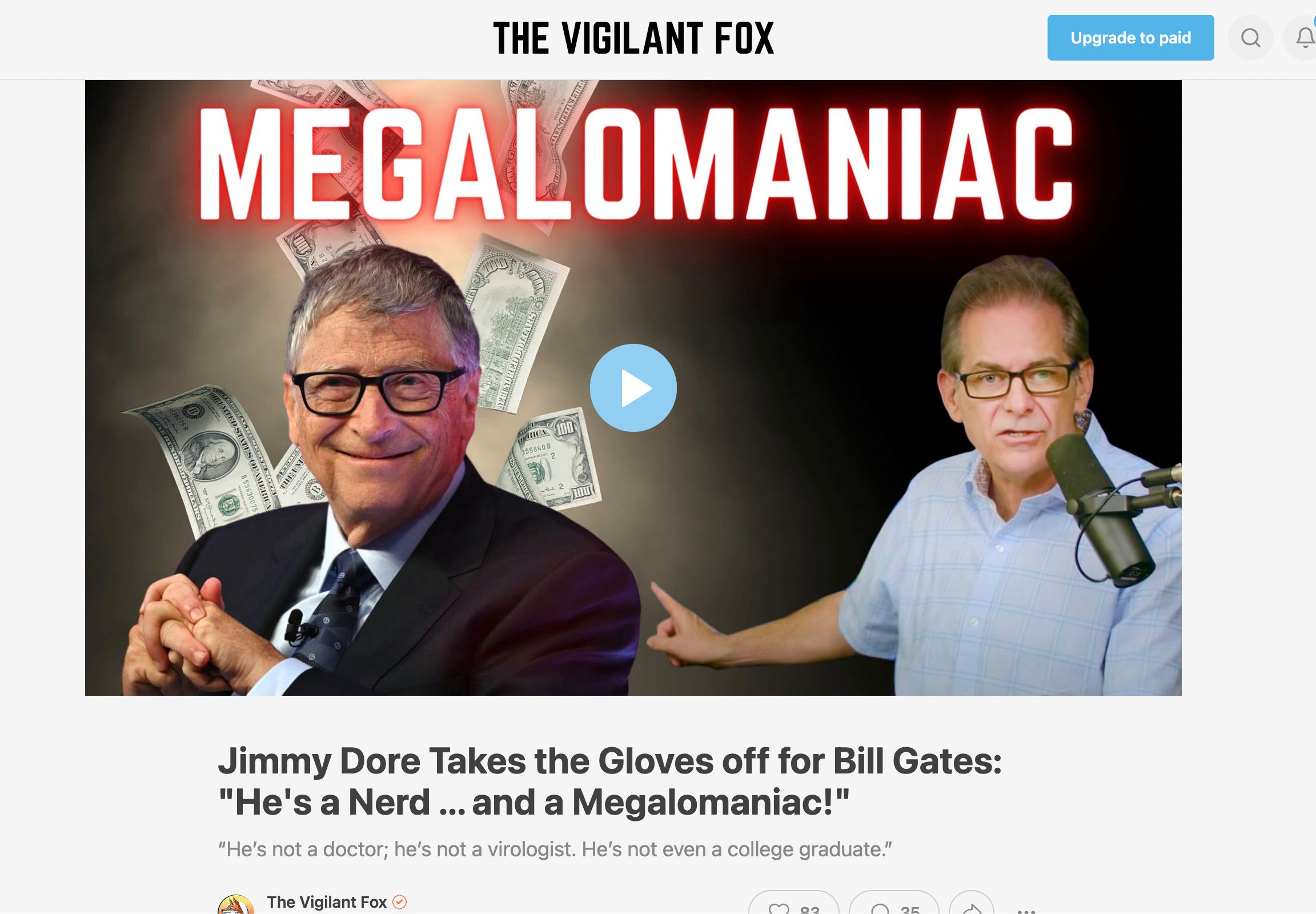1316x914 pixels.
Task: Play the Megalomaniac video
Action: (633, 388)
